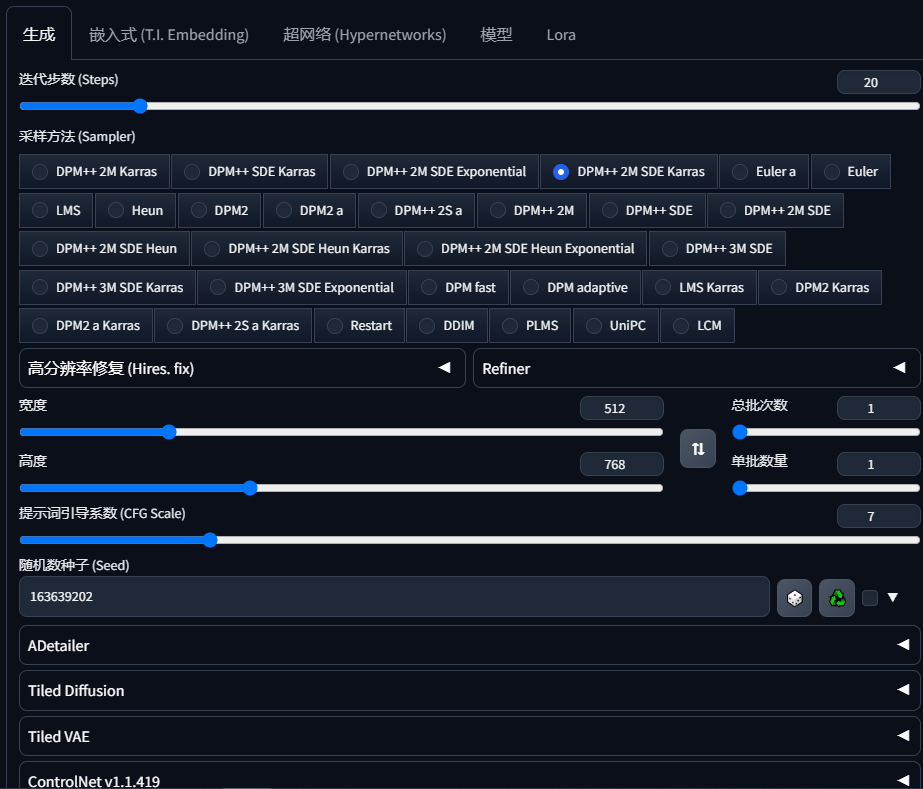Click the Seed input field
This screenshot has height=789, width=923.
tap(394, 596)
